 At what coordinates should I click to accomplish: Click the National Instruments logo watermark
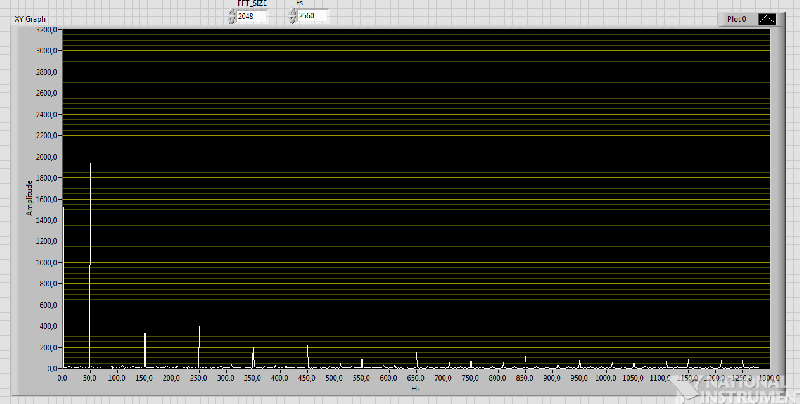735,390
